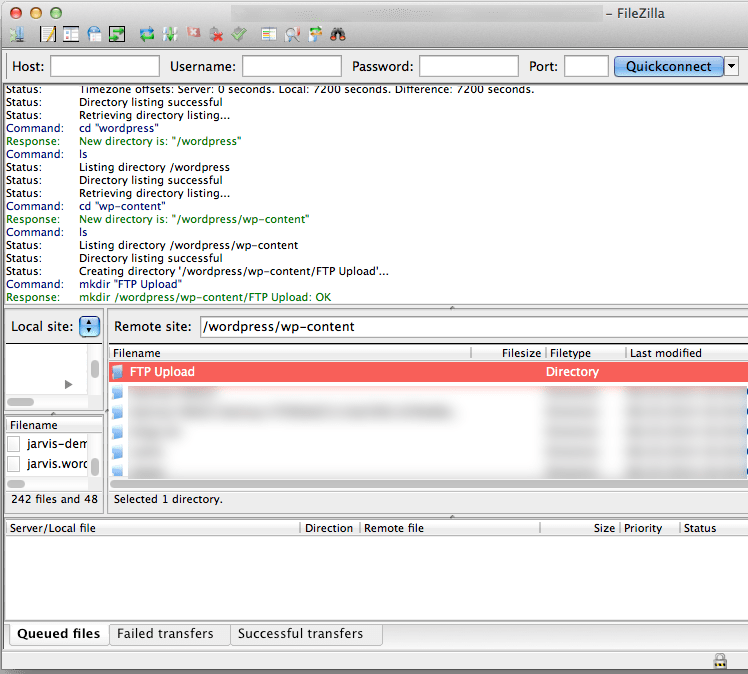Click the Direction queue column header
Viewport: 748px width, 674px height.
[x=329, y=528]
